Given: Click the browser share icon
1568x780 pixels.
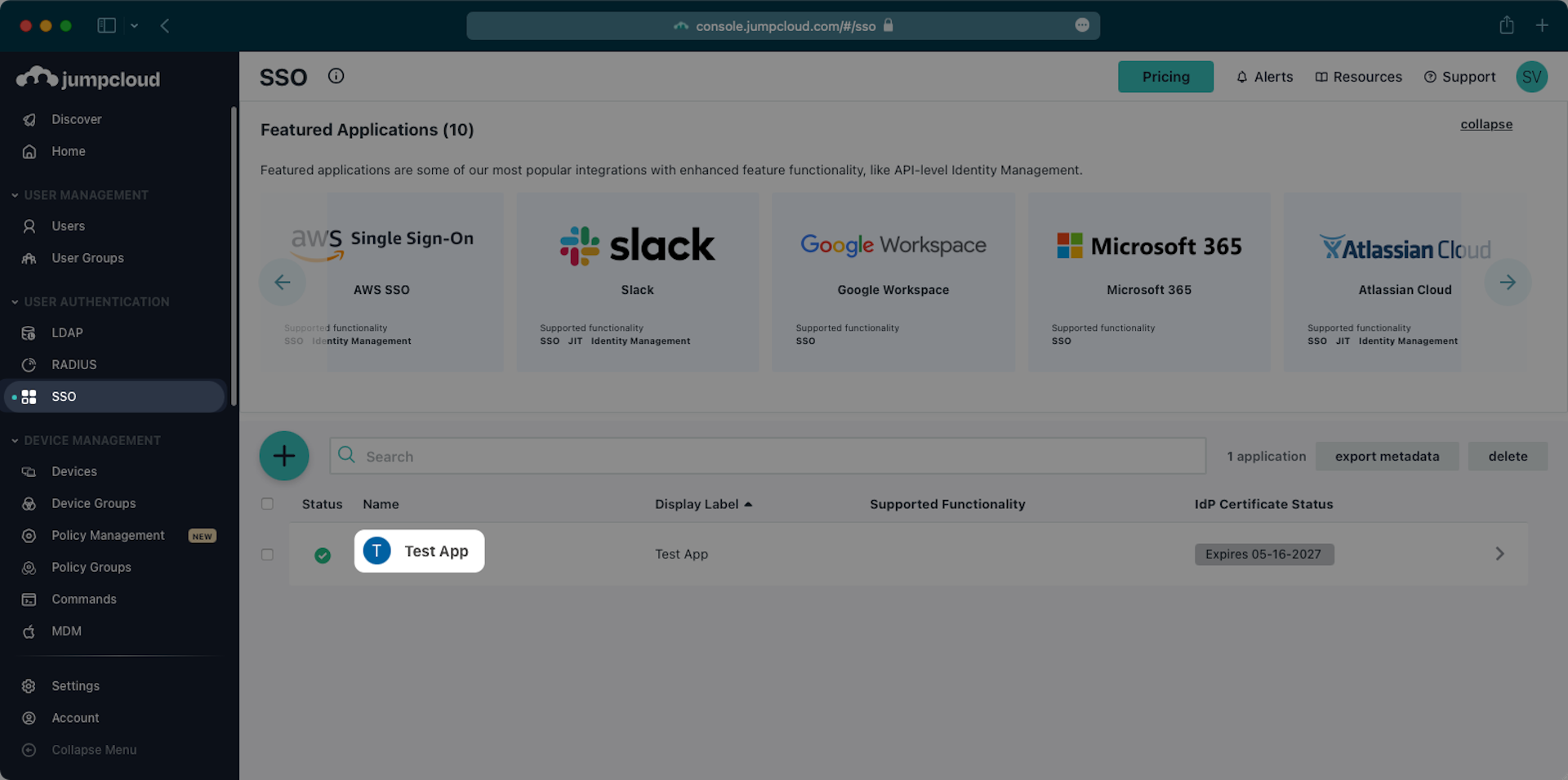Looking at the screenshot, I should pyautogui.click(x=1506, y=25).
